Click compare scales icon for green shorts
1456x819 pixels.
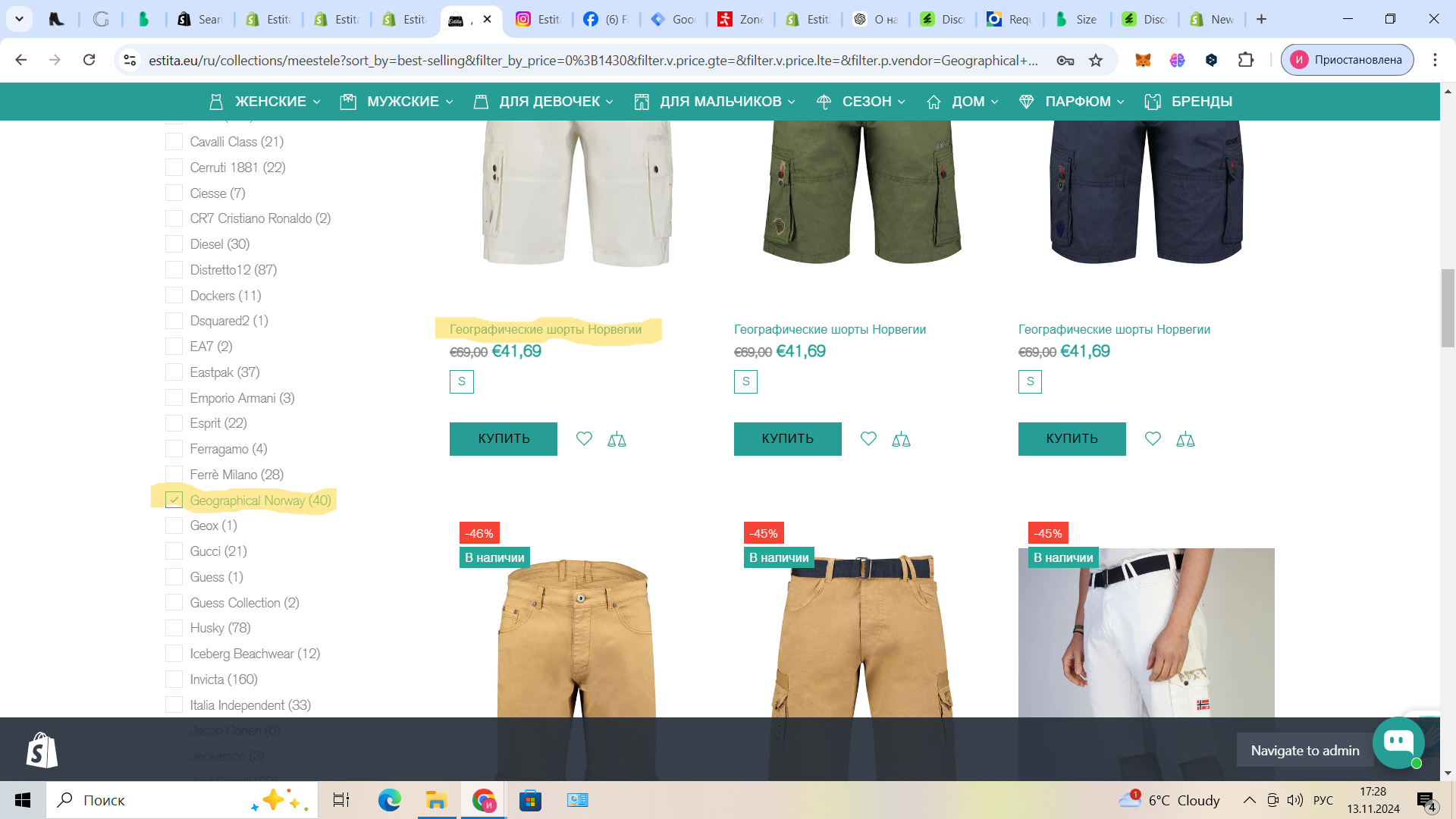[901, 439]
